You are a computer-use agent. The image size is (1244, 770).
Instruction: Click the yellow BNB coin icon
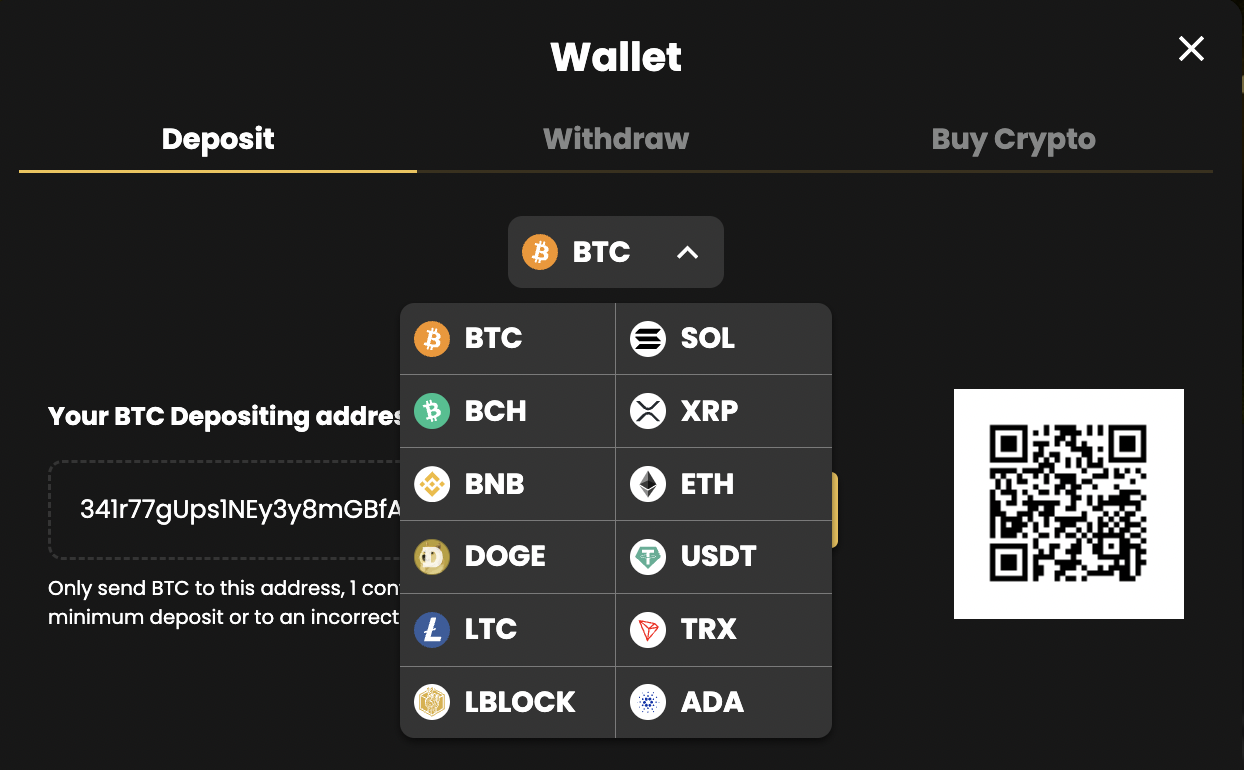(x=432, y=484)
